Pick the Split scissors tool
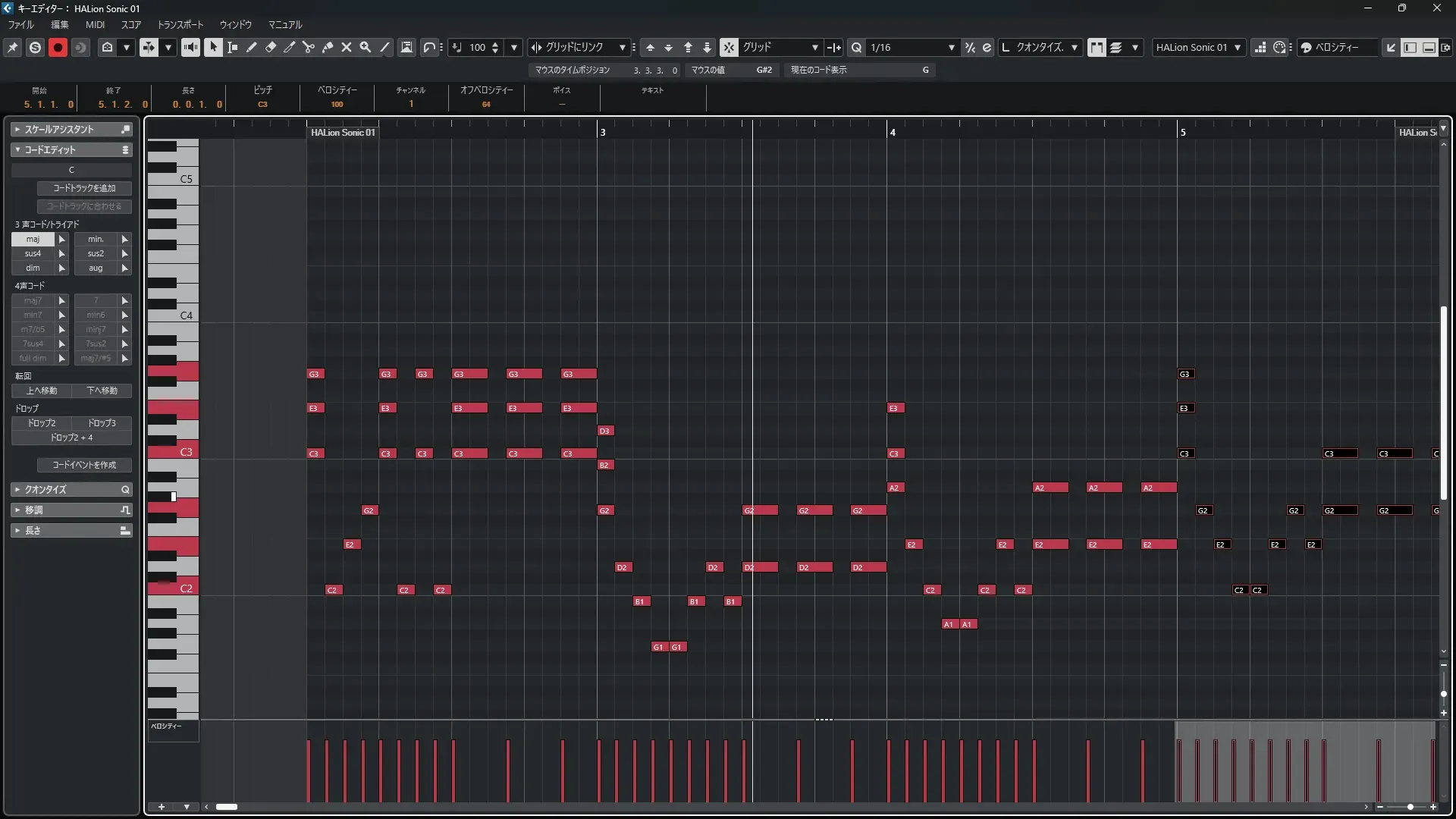 coord(308,47)
